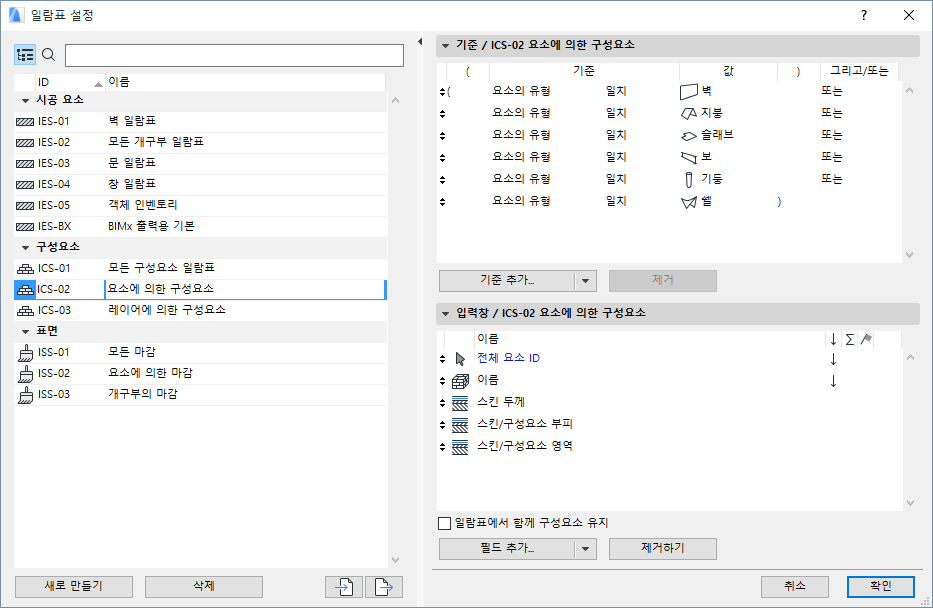Click the 그리고/또는 column header
This screenshot has width=933, height=608.
(x=859, y=71)
